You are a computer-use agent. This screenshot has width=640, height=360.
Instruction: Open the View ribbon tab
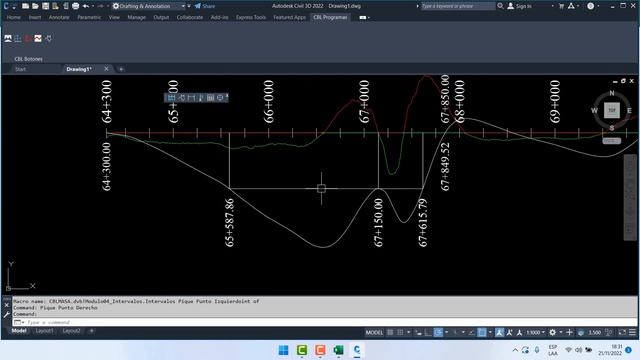(114, 18)
